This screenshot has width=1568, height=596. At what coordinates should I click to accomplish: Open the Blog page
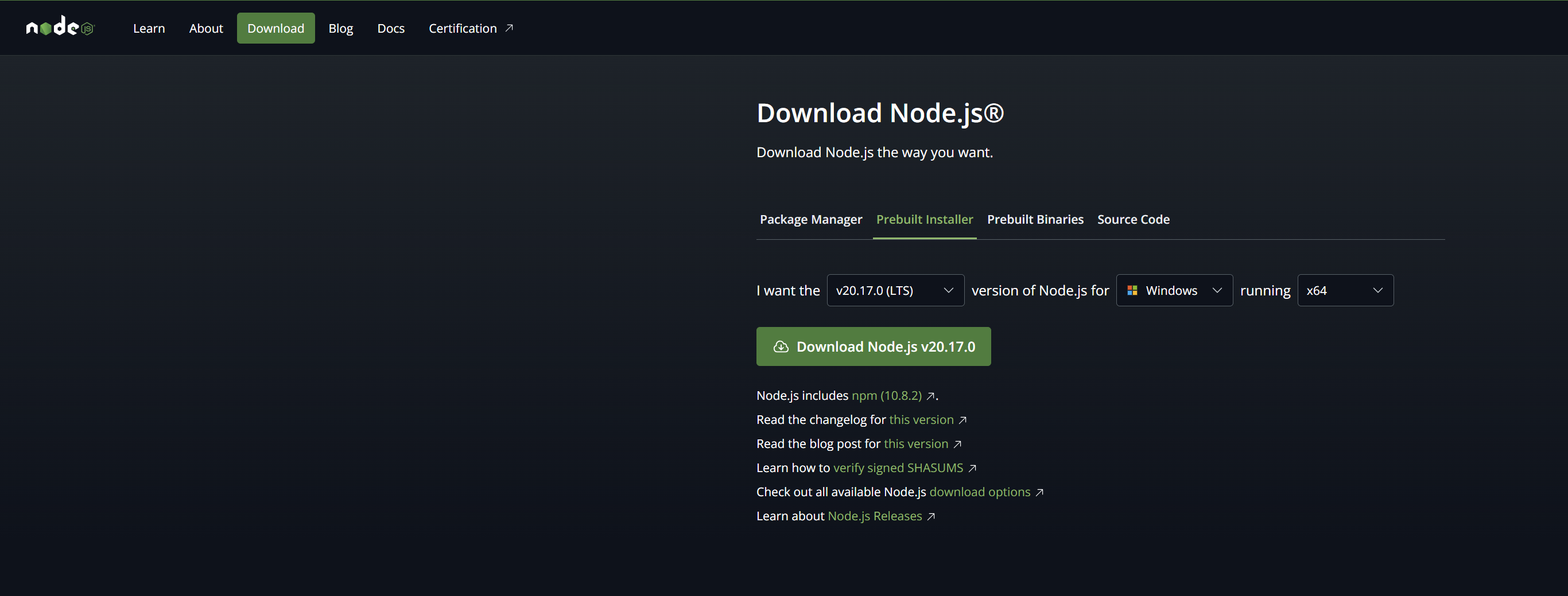click(x=341, y=28)
